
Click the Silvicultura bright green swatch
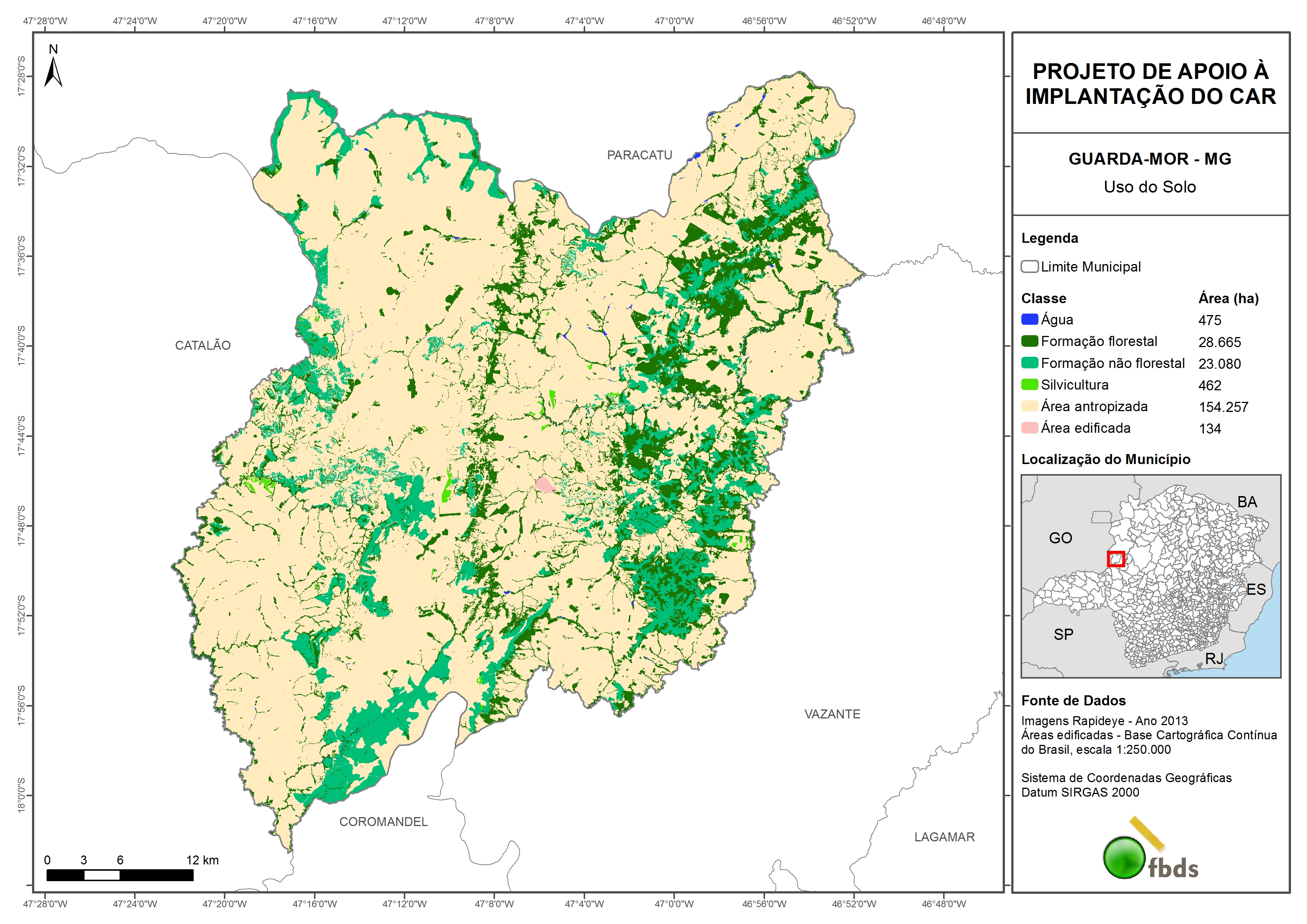click(1029, 384)
